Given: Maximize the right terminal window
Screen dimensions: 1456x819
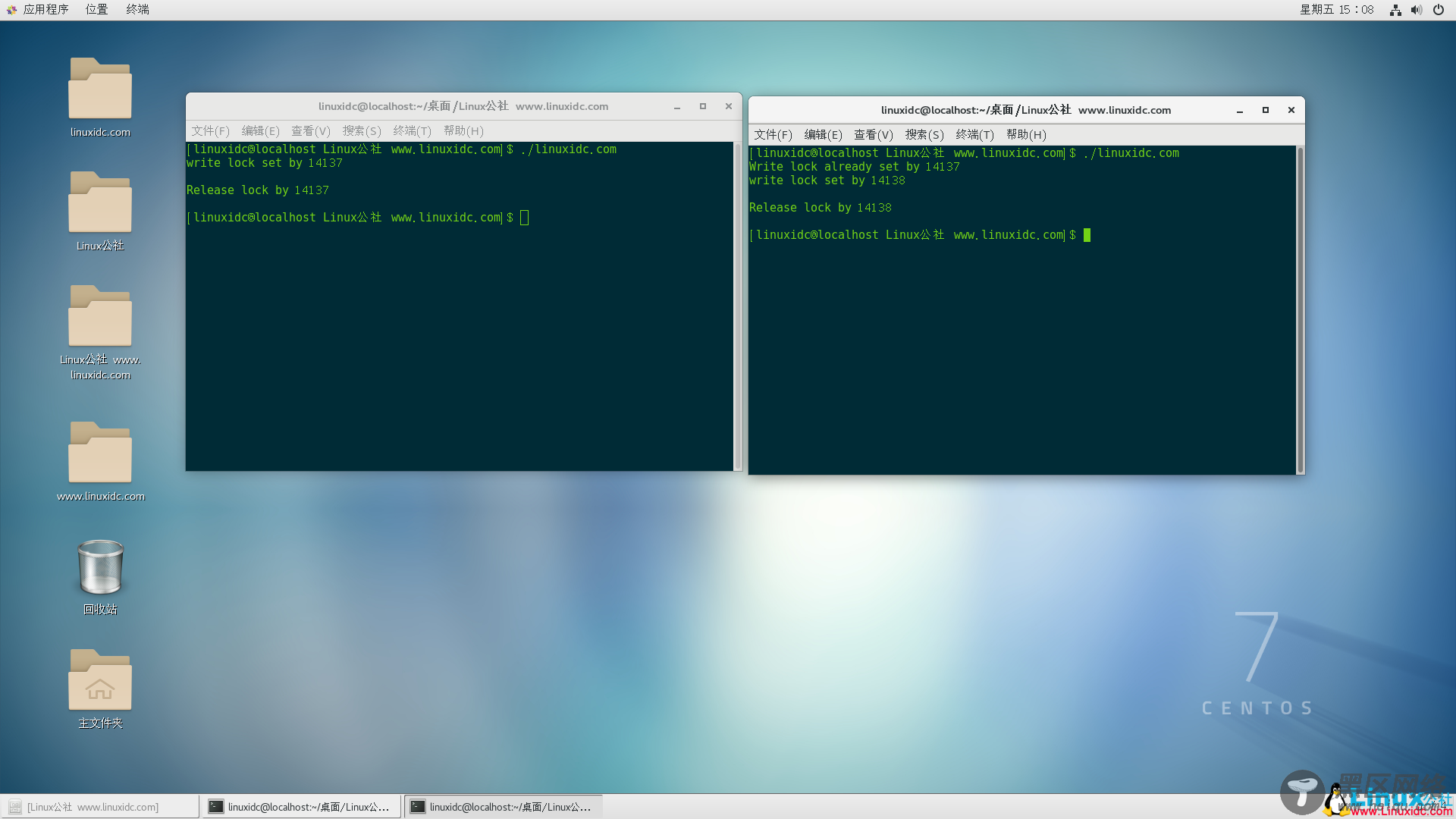Looking at the screenshot, I should coord(1266,111).
